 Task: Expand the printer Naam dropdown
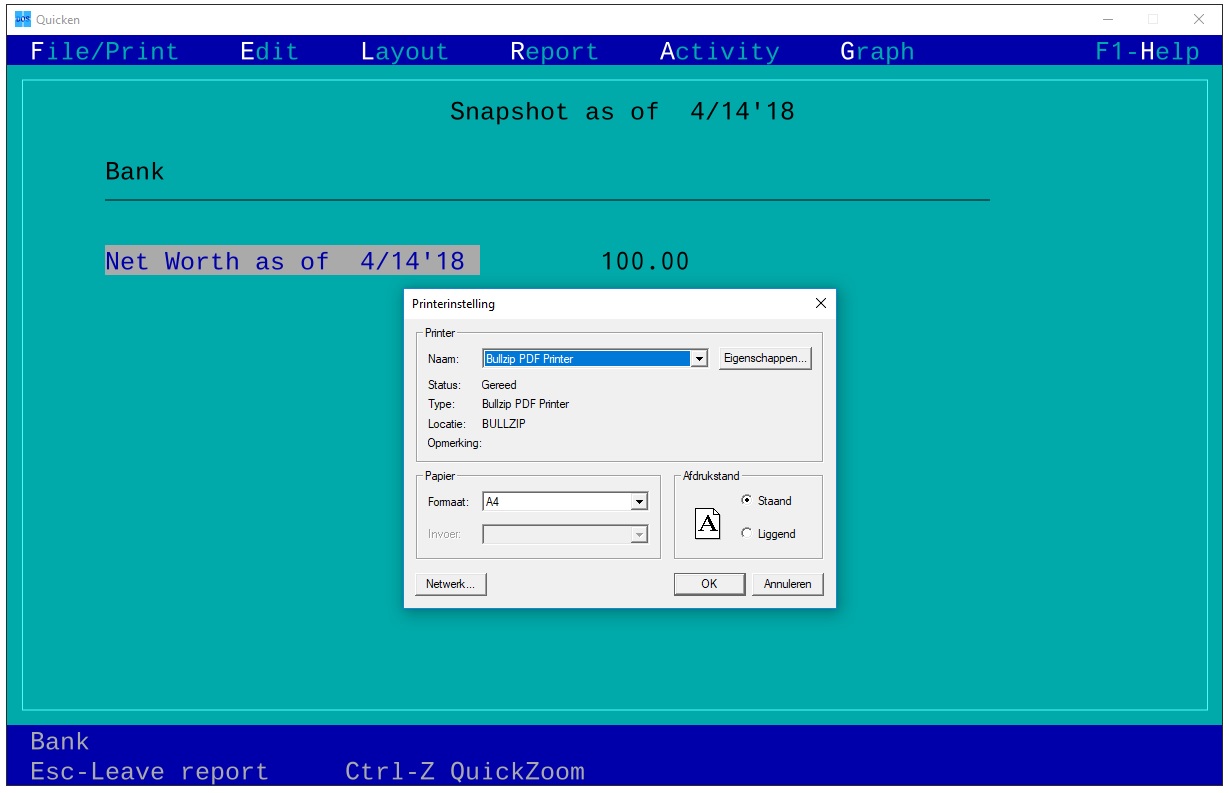[700, 358]
